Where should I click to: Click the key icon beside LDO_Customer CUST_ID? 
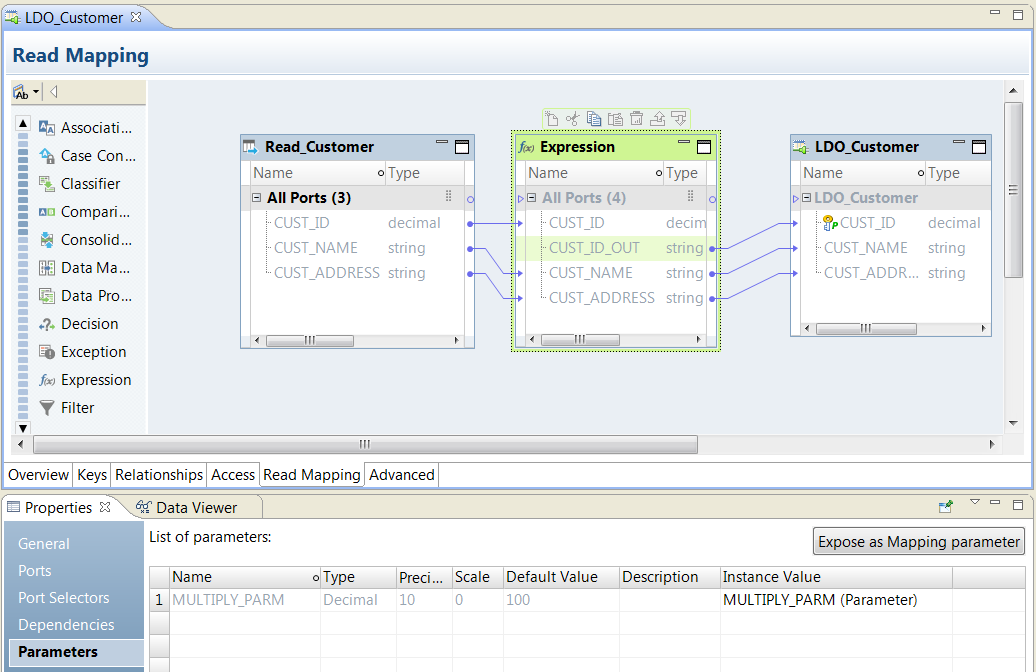pos(830,223)
